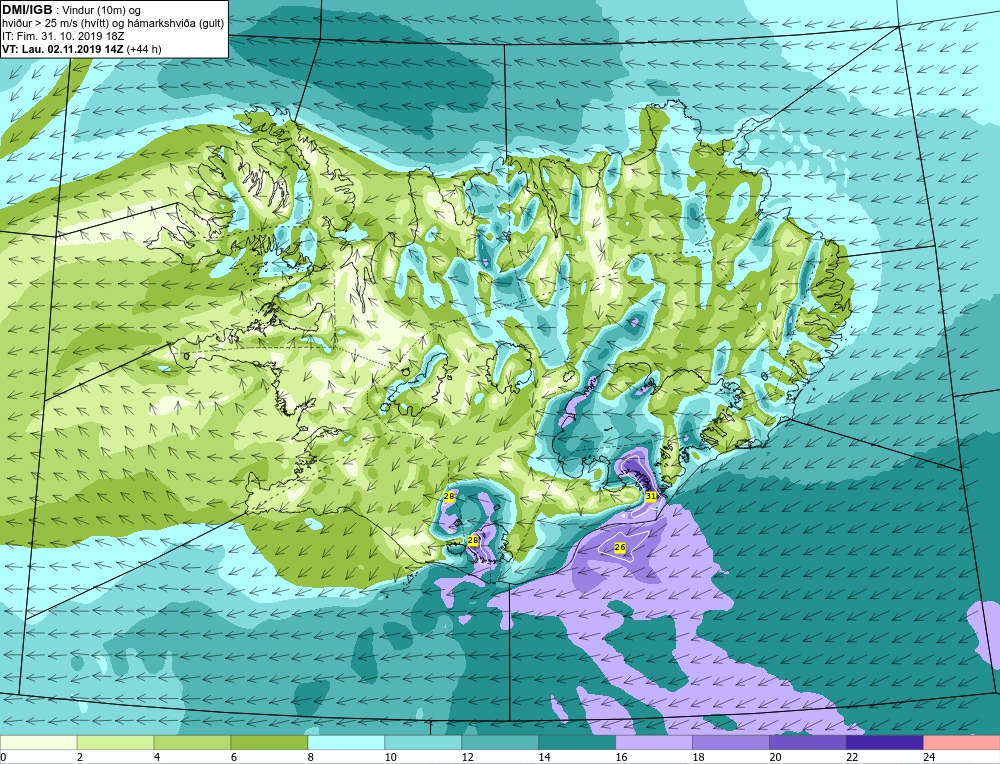Select the violet 20–22 legend swatch
Viewport: 1000px width, 764px height.
[x=807, y=743]
